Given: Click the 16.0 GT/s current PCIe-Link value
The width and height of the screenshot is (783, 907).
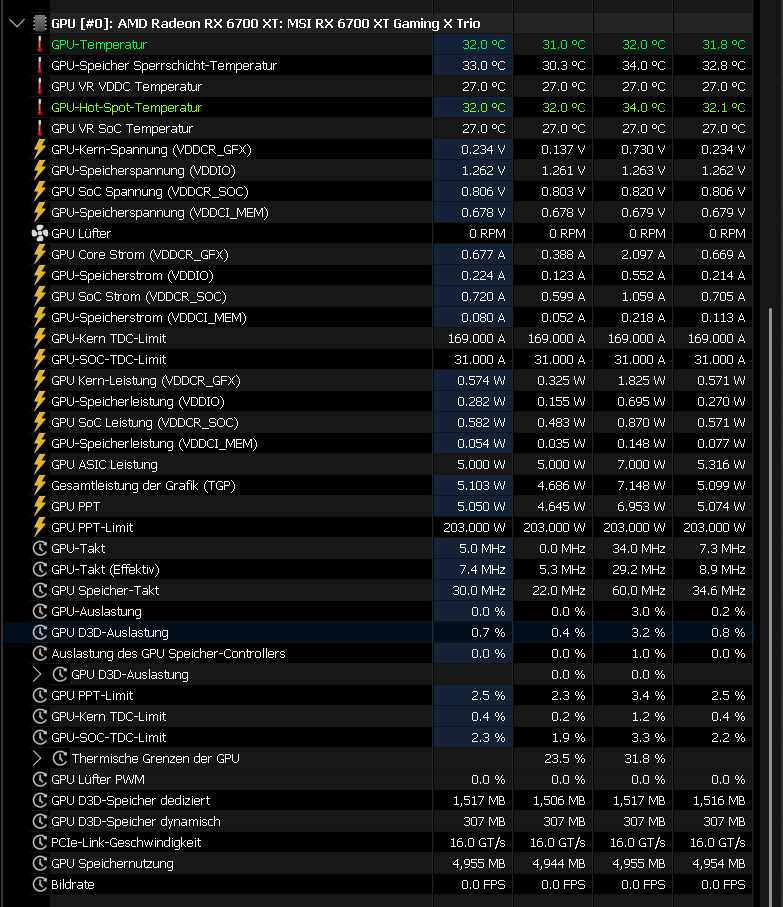Looking at the screenshot, I should pos(478,843).
